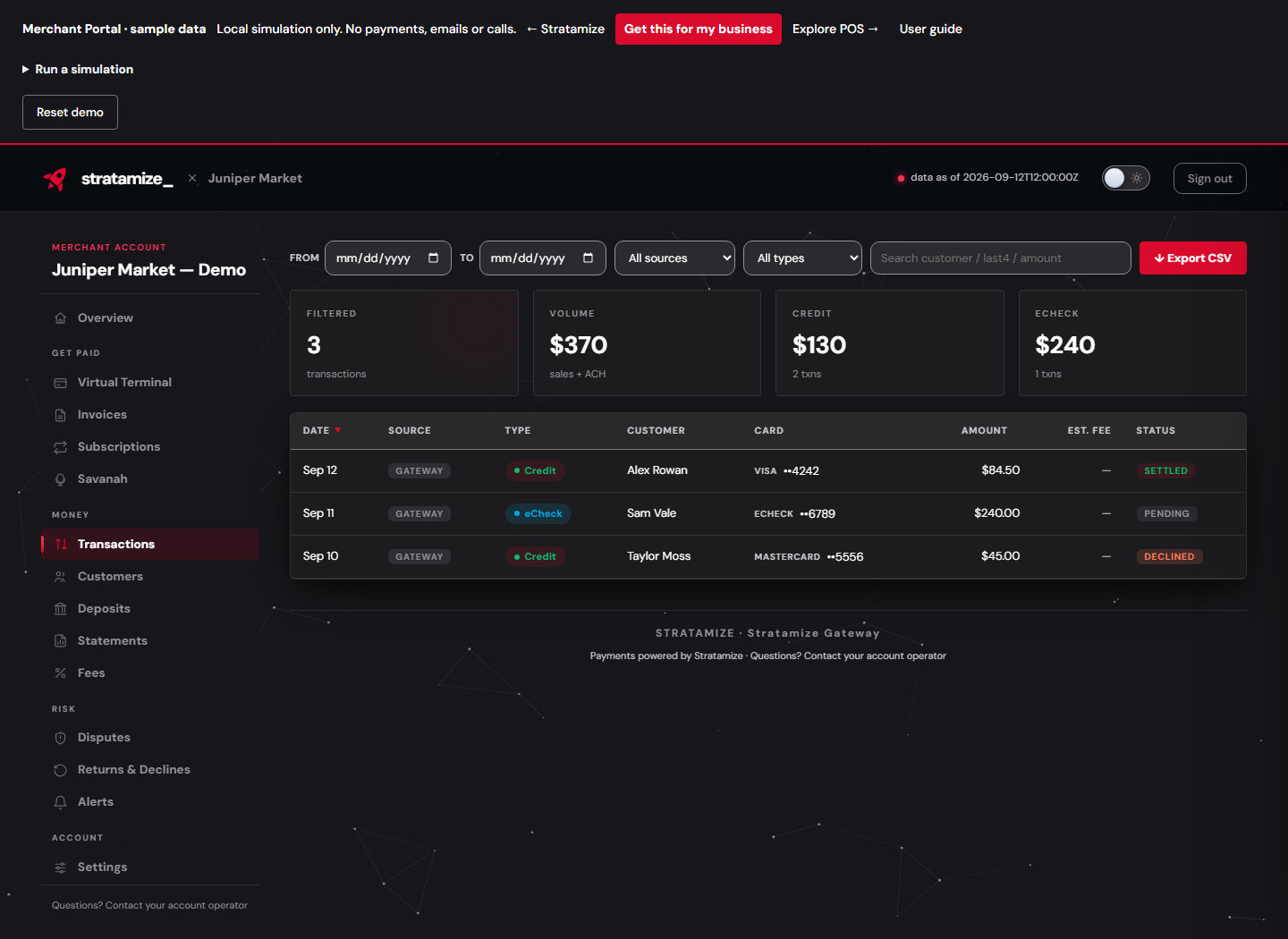Open the TO date calendar picker icon
Image resolution: width=1288 pixels, height=939 pixels.
[x=589, y=258]
